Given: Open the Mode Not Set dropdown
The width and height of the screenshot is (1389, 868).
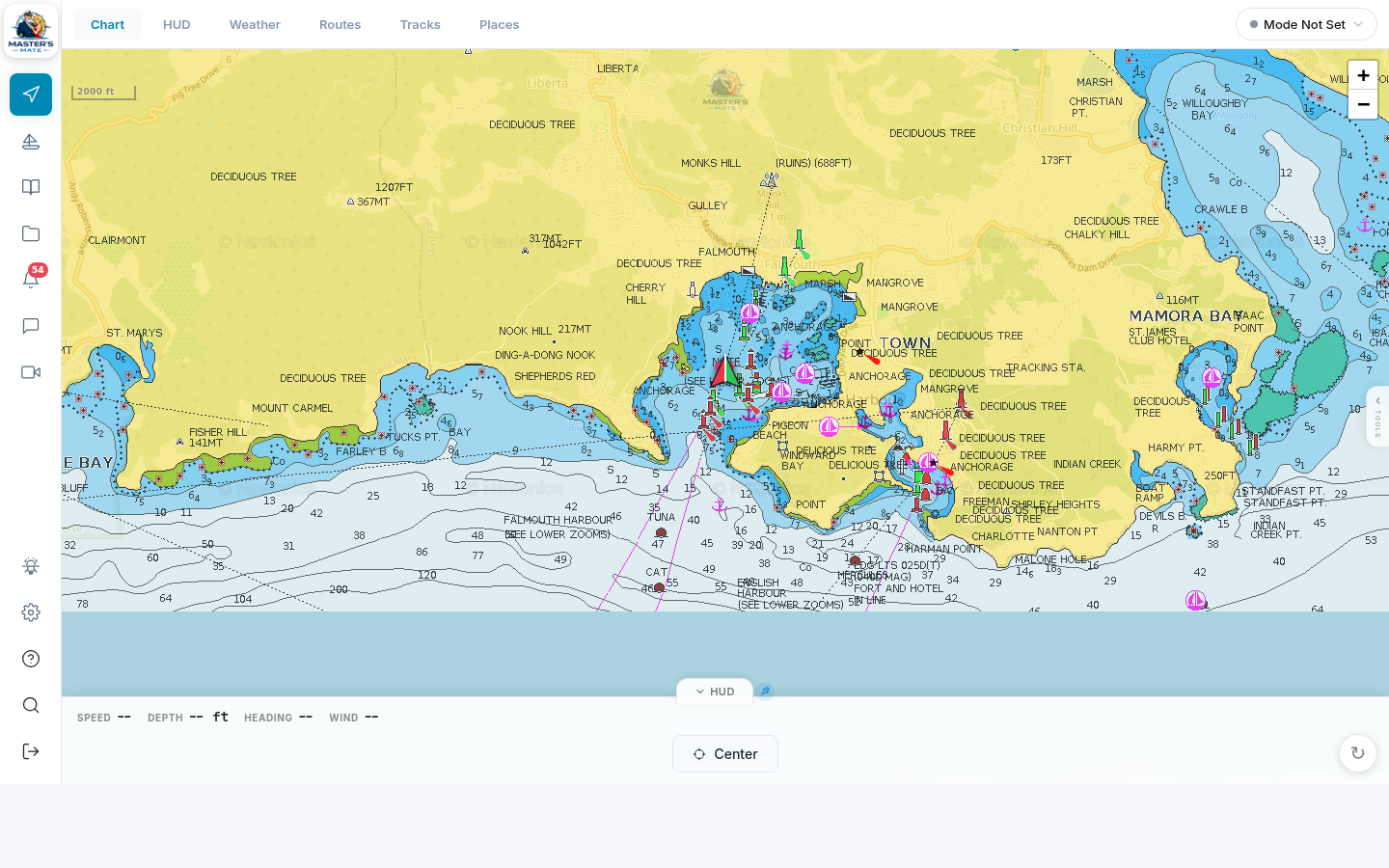Looking at the screenshot, I should [1306, 24].
